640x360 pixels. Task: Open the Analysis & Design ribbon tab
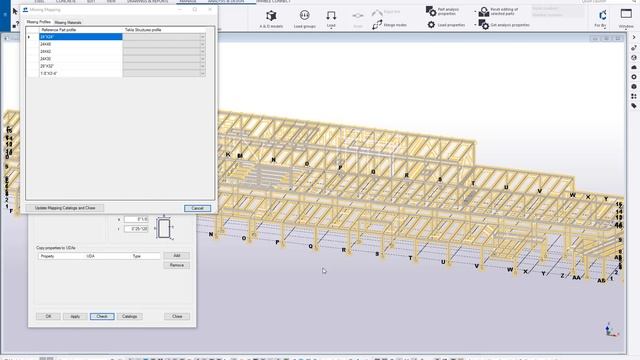tap(226, 2)
